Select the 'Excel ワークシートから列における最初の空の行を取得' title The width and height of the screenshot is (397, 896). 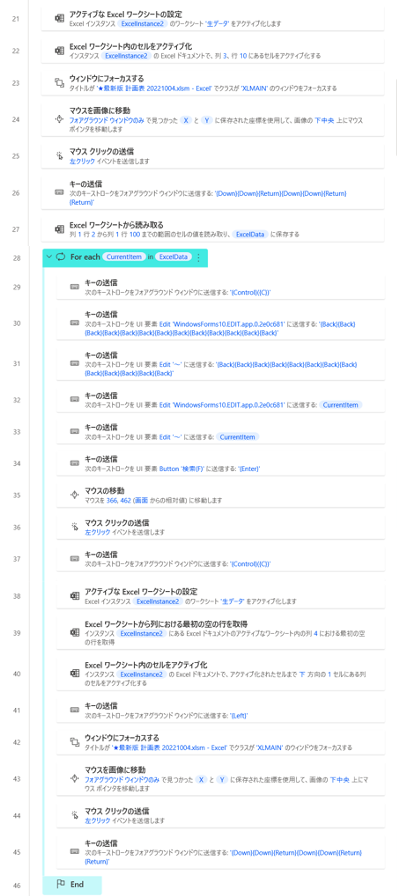166,623
